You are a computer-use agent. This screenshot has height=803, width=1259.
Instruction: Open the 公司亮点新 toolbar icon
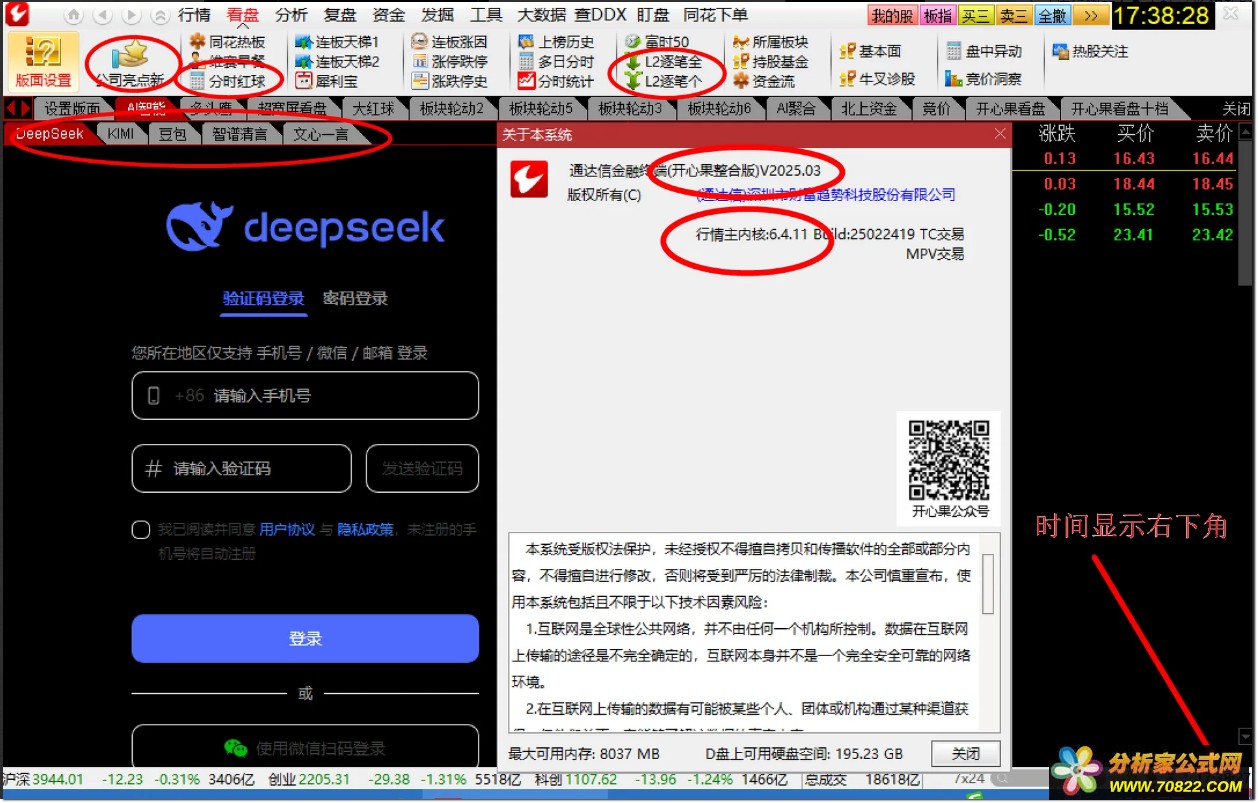tap(130, 62)
